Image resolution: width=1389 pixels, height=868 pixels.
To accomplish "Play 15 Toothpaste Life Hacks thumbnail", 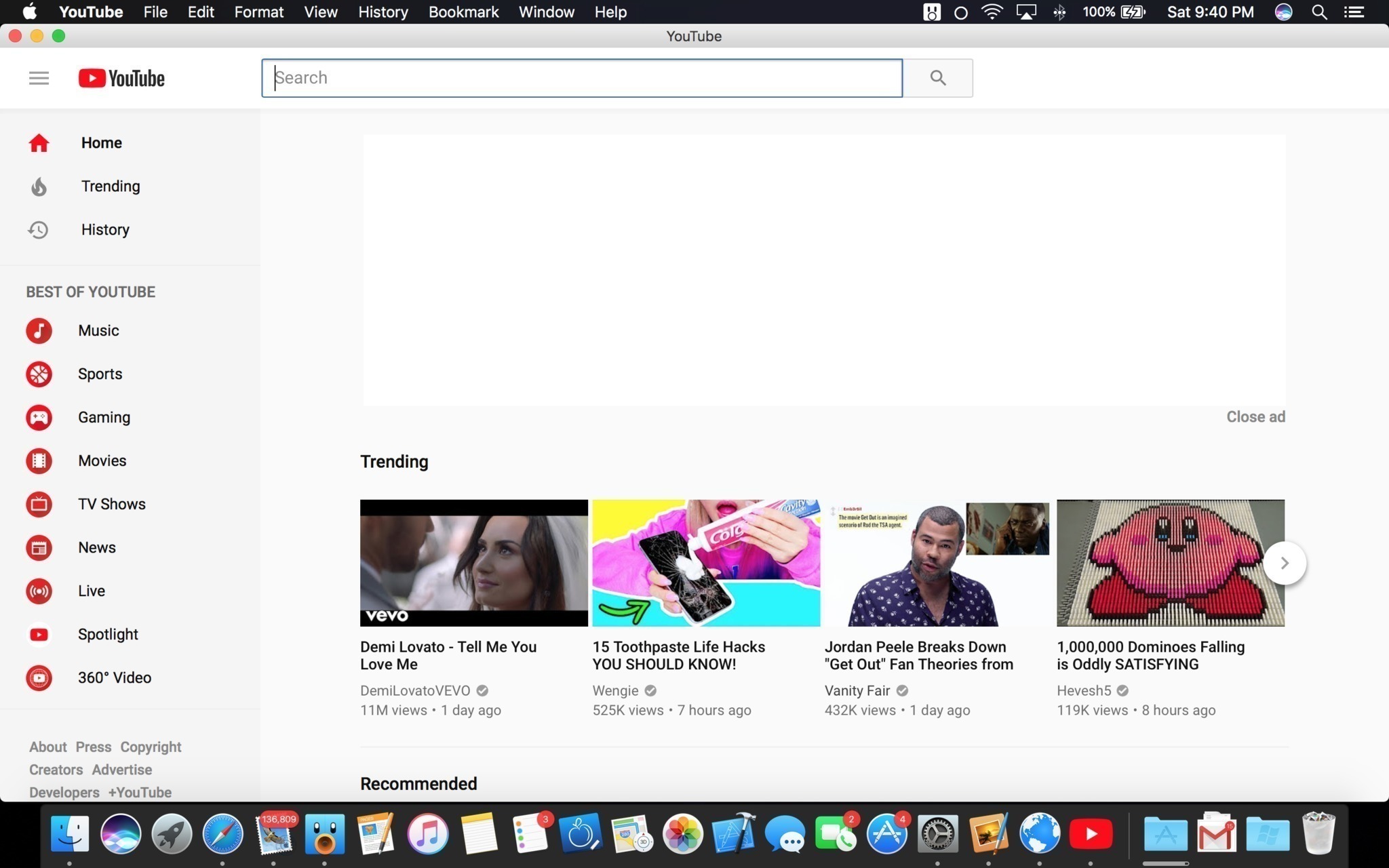I will click(706, 563).
